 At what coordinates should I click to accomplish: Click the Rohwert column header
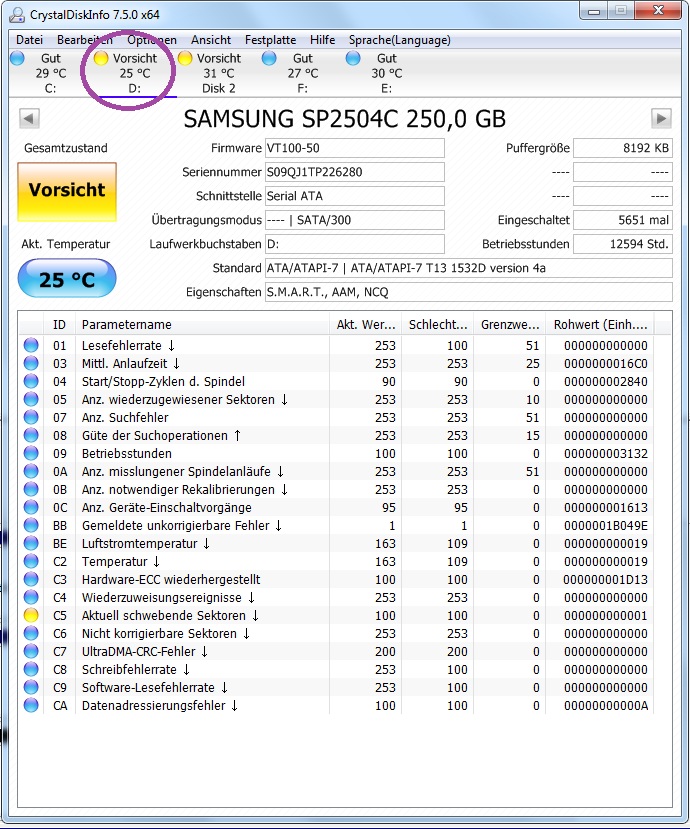pyautogui.click(x=600, y=325)
